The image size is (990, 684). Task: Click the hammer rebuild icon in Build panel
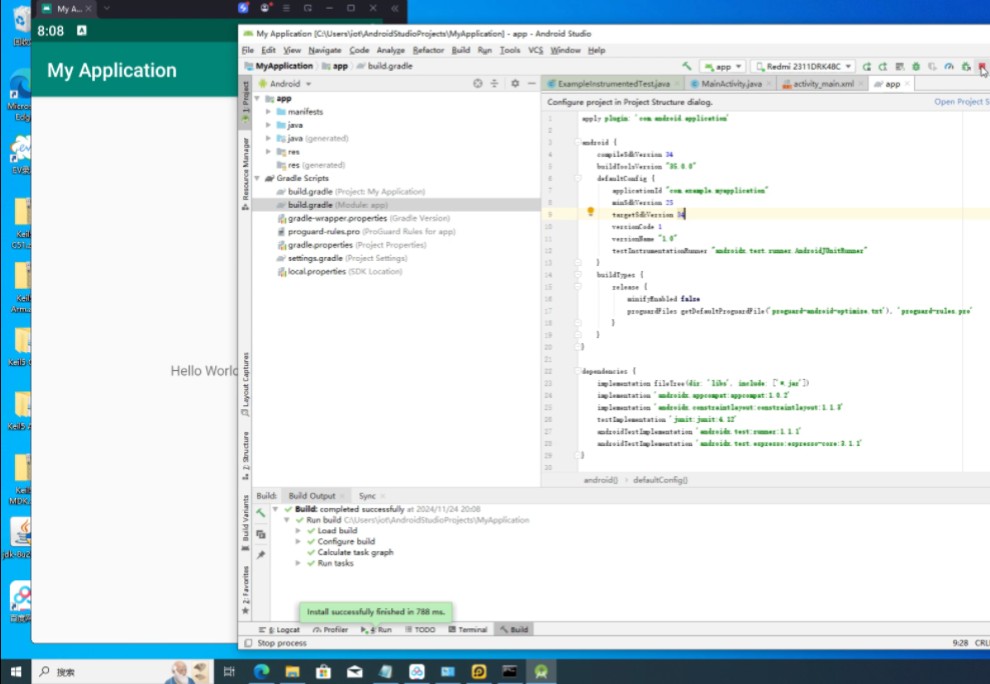(261, 513)
